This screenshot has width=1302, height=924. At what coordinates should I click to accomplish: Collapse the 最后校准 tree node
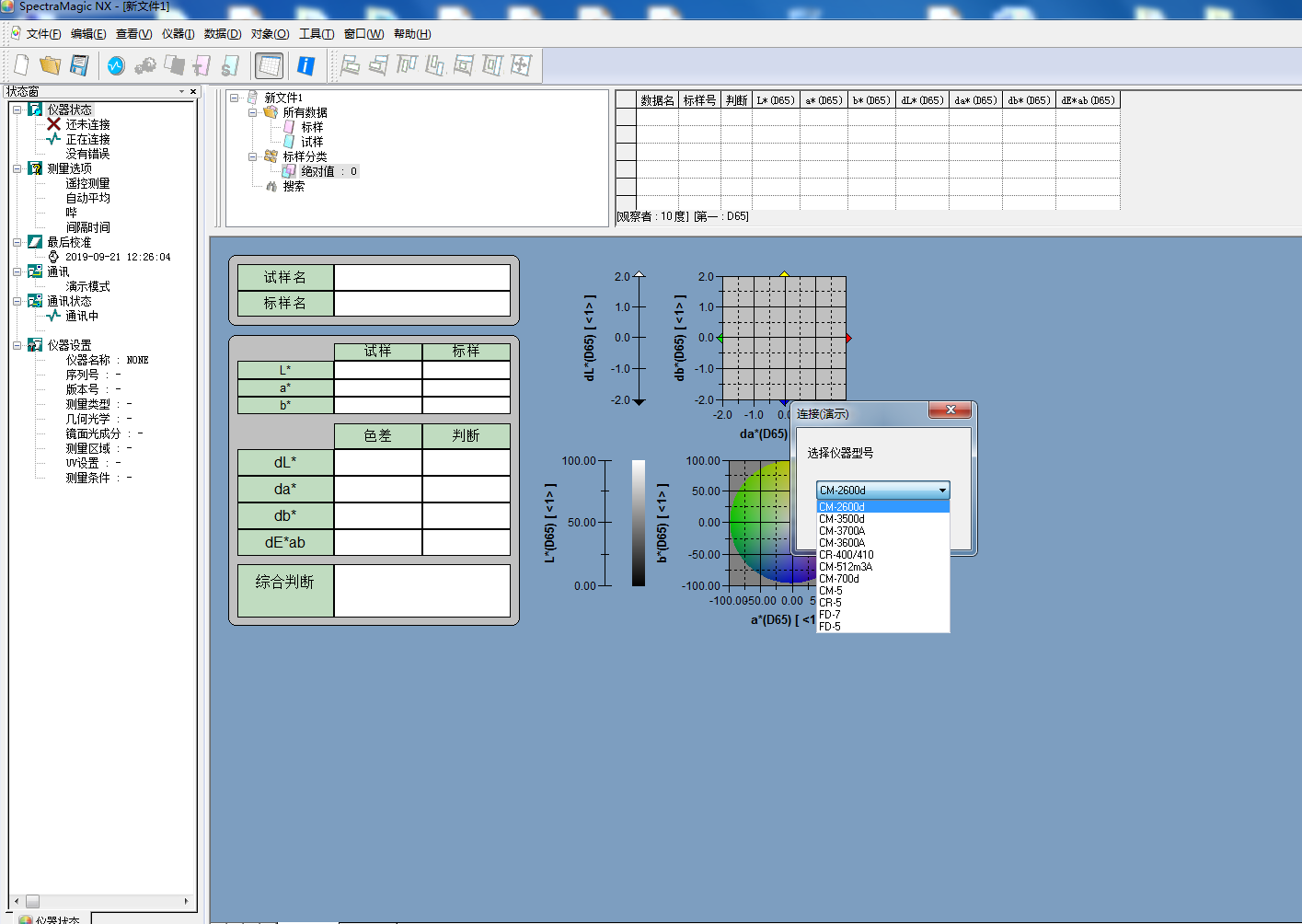click(17, 242)
